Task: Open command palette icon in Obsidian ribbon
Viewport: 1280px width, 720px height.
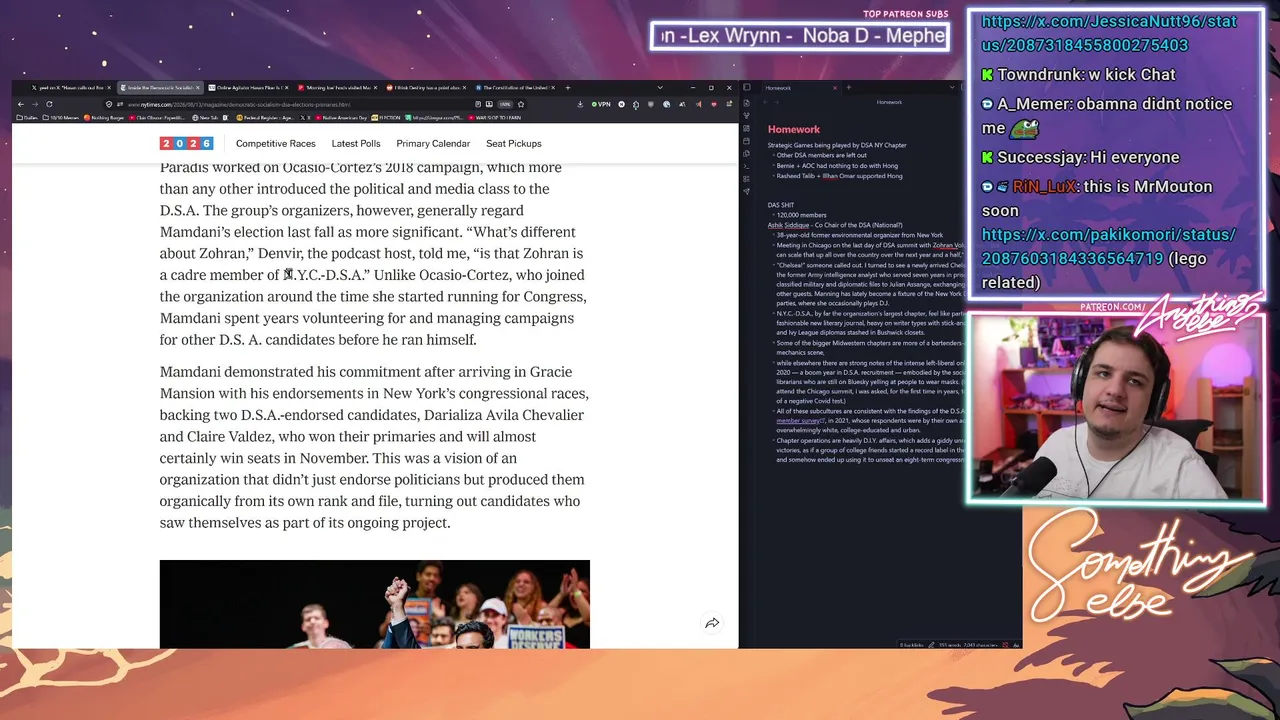Action: 746,166
